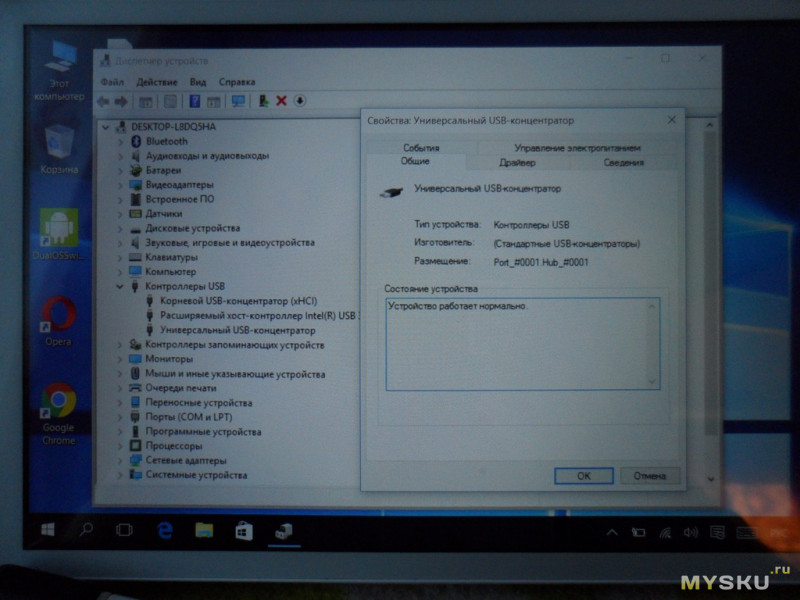Expand the Дисковые устройства node

[121, 229]
